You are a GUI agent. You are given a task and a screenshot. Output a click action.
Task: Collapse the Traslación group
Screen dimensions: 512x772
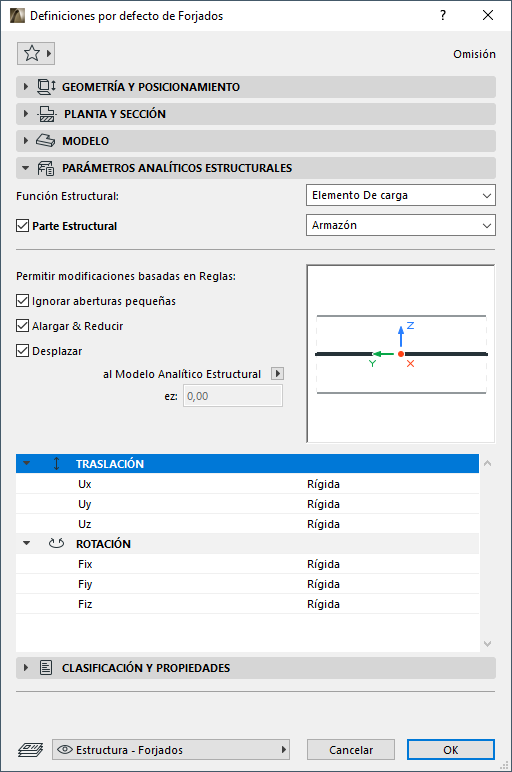pos(27,463)
